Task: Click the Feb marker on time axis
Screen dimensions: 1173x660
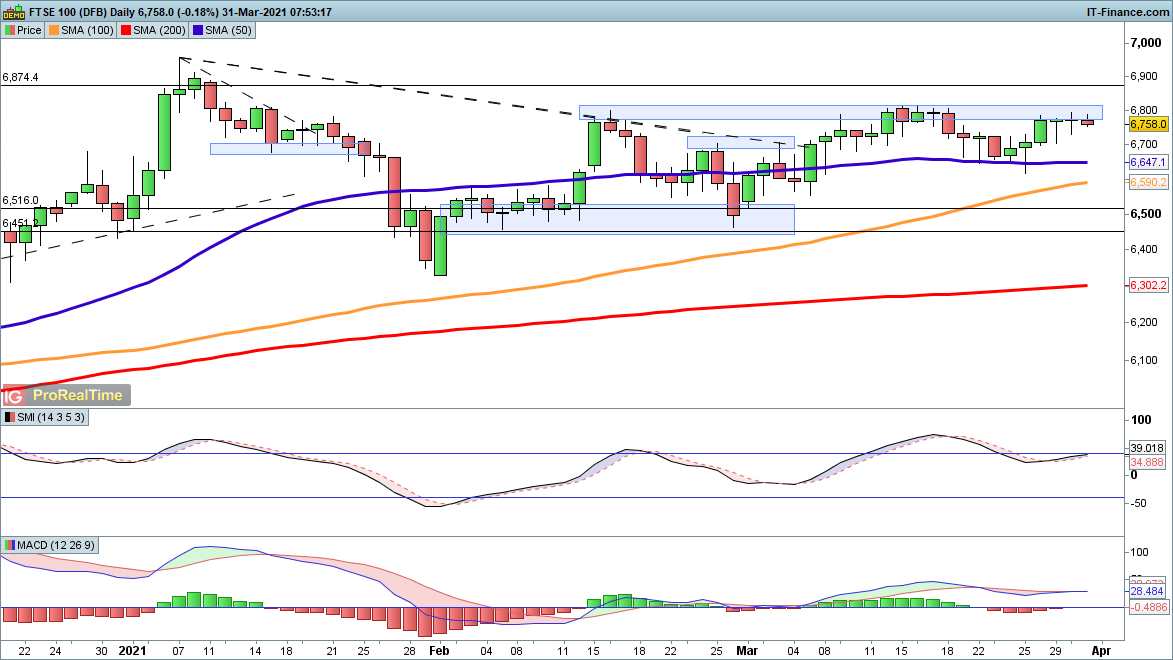Action: coord(440,649)
